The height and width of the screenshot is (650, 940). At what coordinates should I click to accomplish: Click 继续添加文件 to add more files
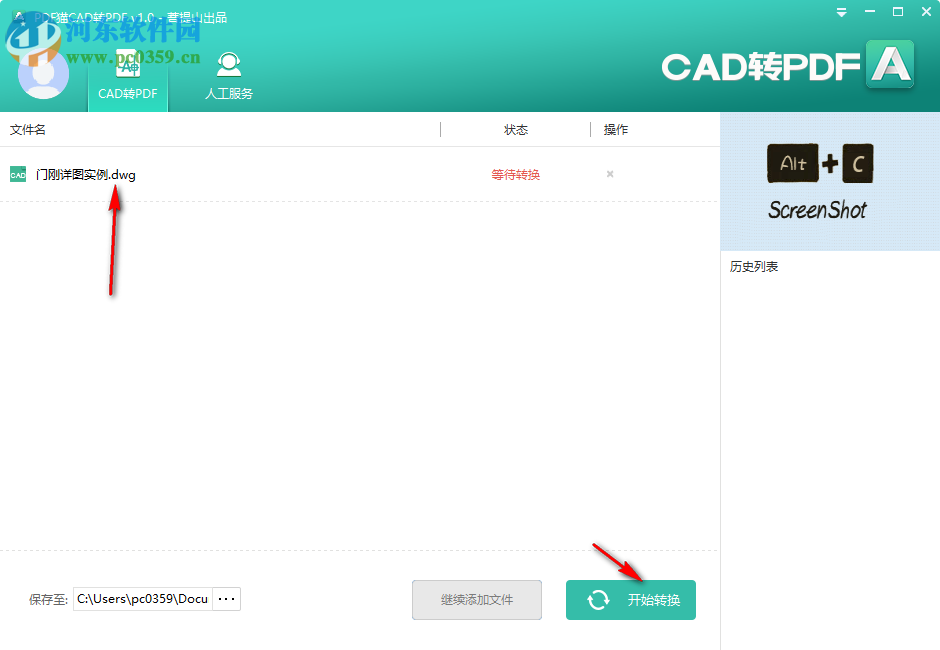point(477,599)
